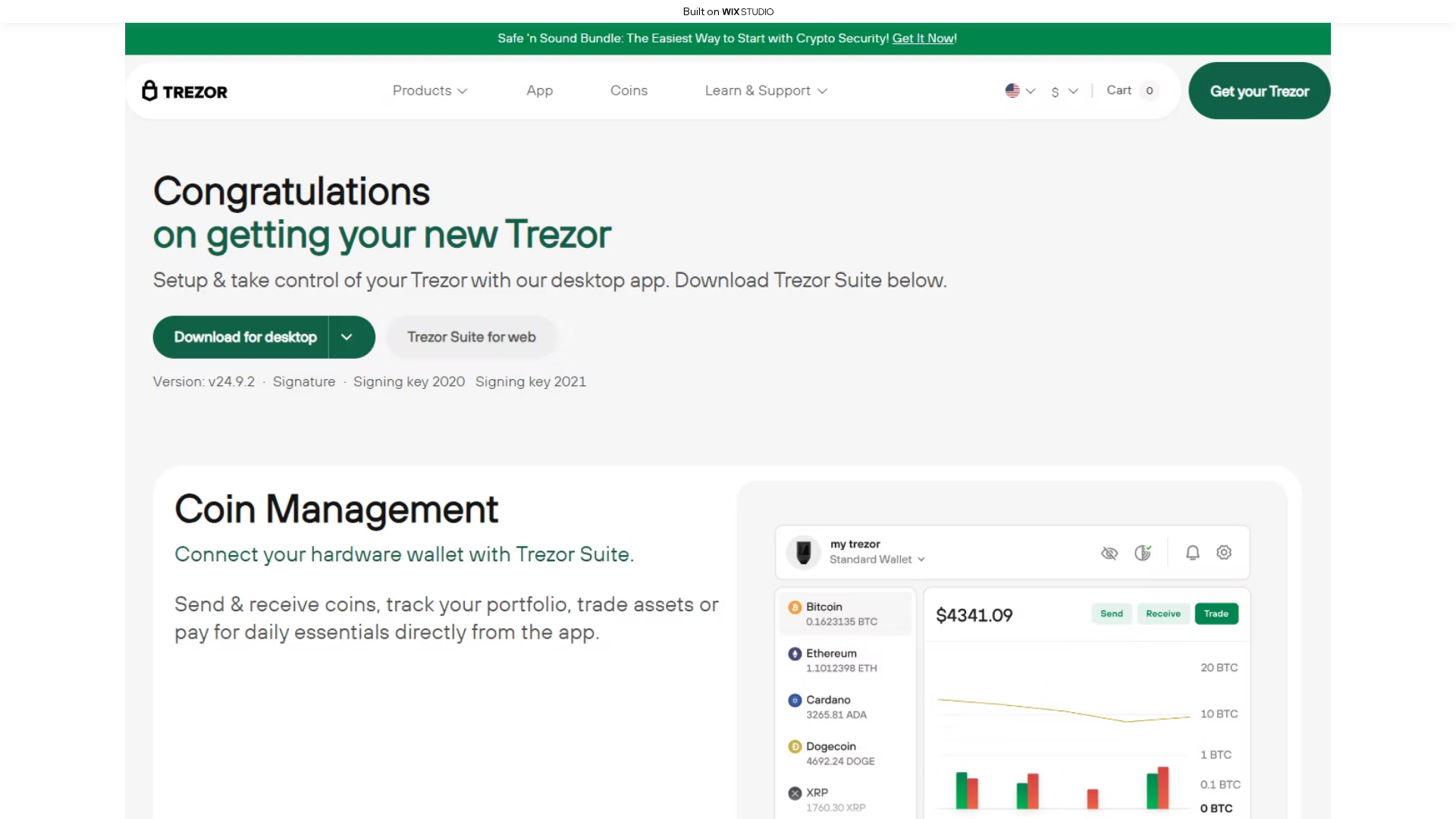This screenshot has width=1456, height=819.
Task: Click the Bitcoin coin icon
Action: 794,607
